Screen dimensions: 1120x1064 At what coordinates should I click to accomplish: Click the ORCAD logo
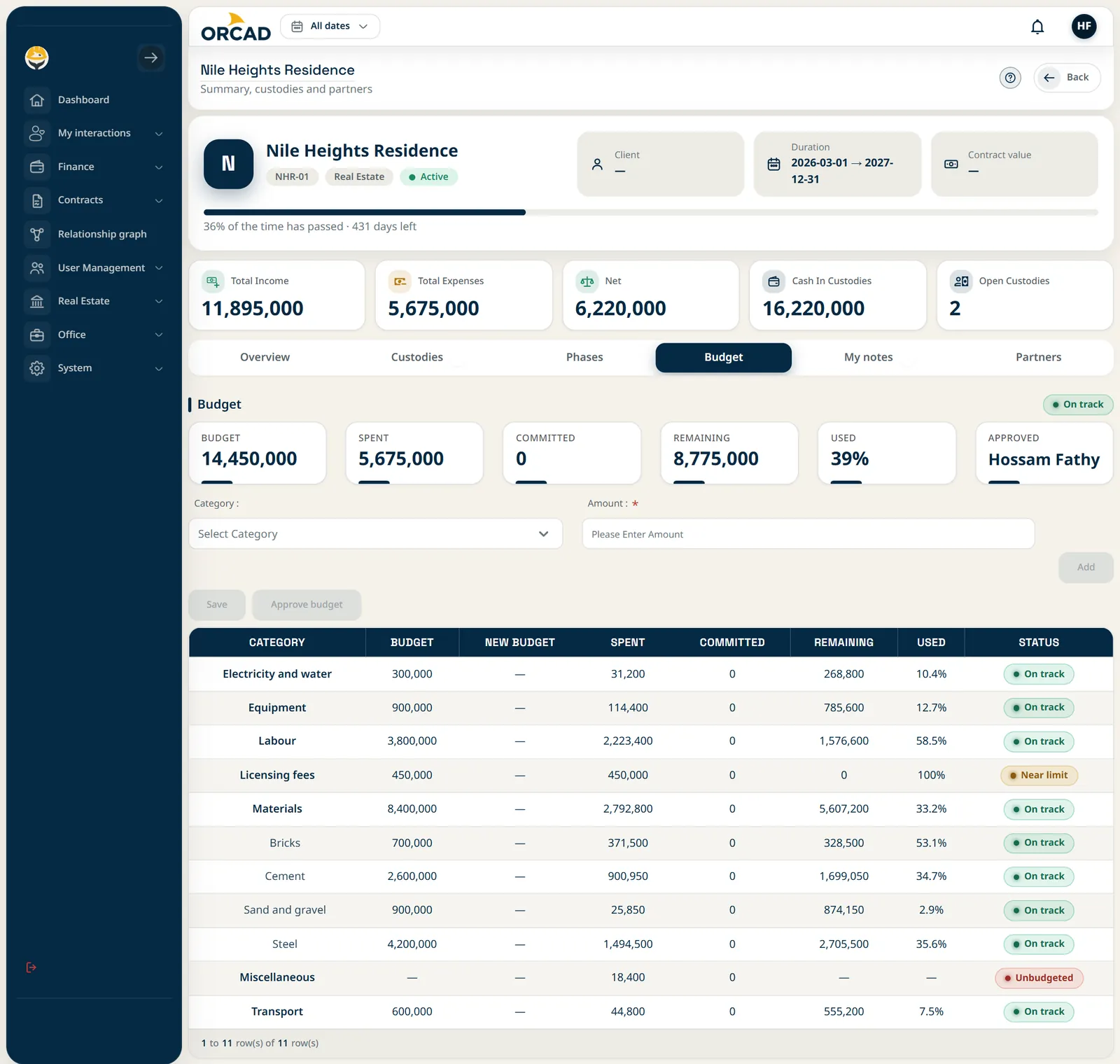[236, 28]
